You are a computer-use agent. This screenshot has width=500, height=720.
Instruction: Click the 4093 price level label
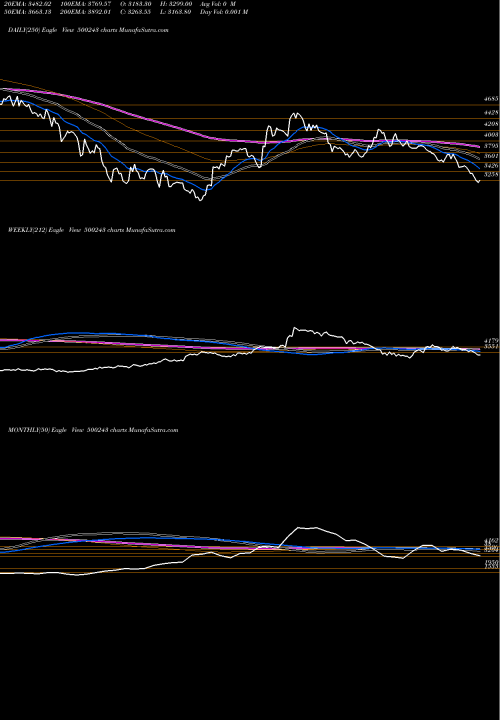pos(491,135)
